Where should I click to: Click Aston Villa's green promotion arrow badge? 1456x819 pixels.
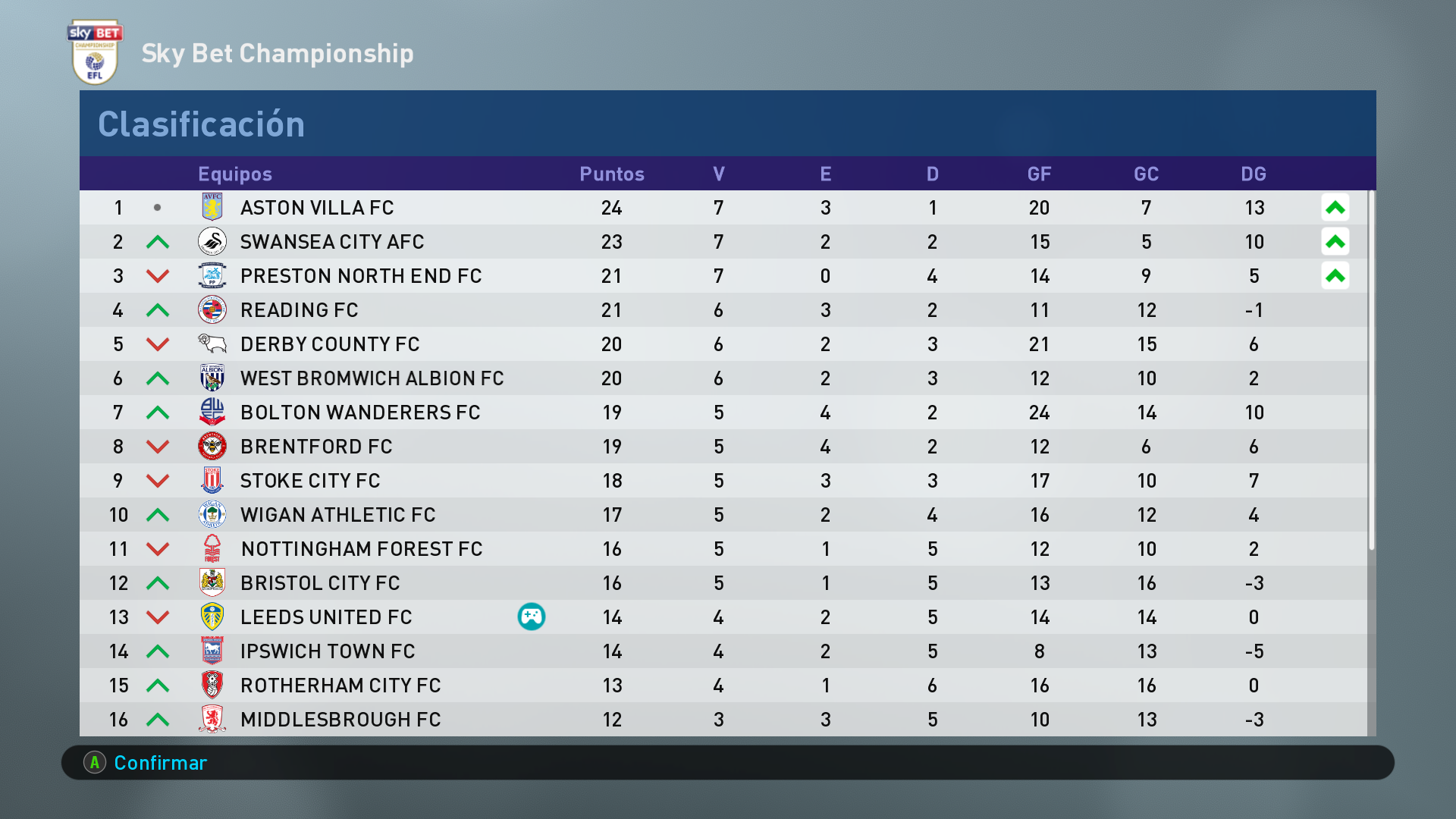1335,207
